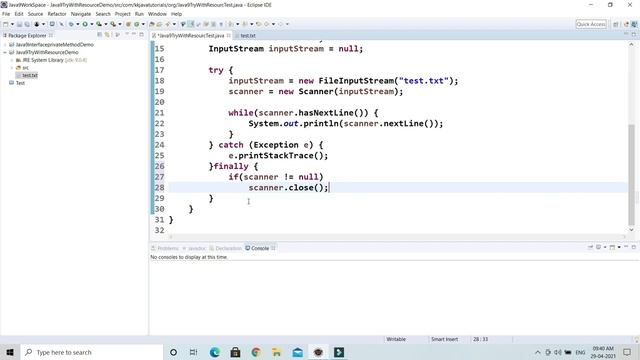Click the Eclipse icon in the taskbar
The height and width of the screenshot is (360, 640).
point(318,352)
